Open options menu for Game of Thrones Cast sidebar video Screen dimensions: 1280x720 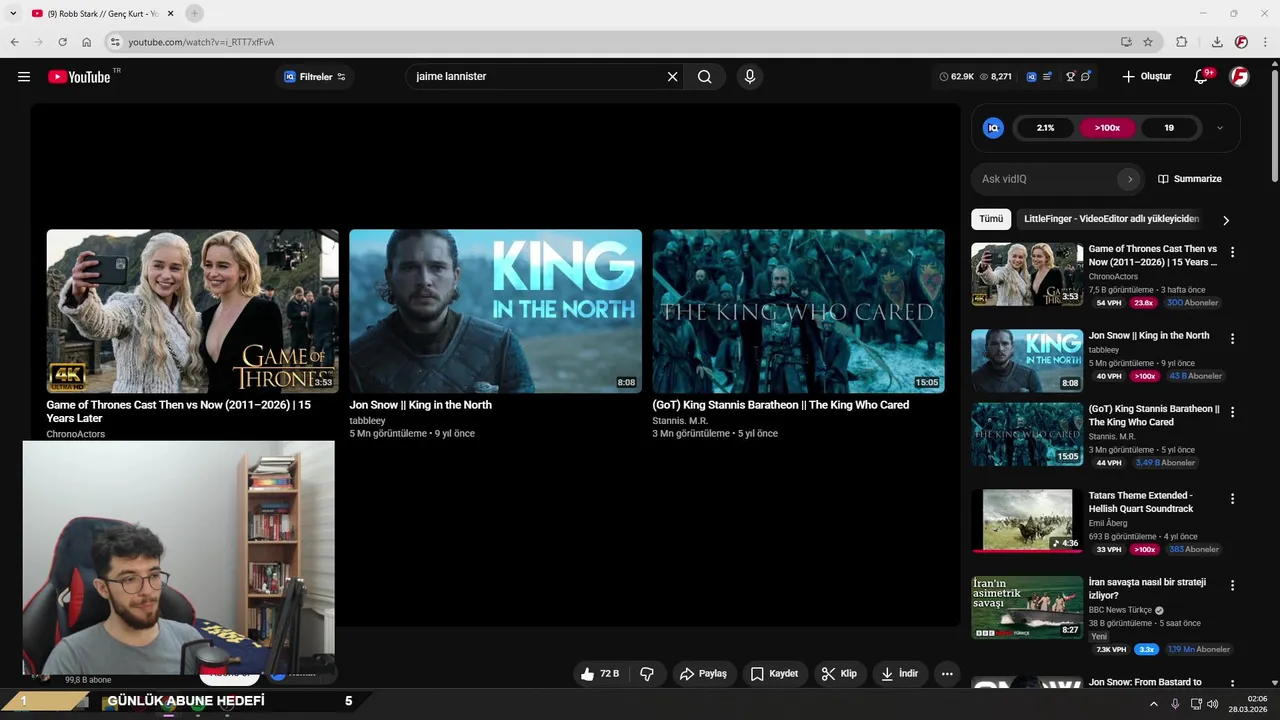(1232, 253)
